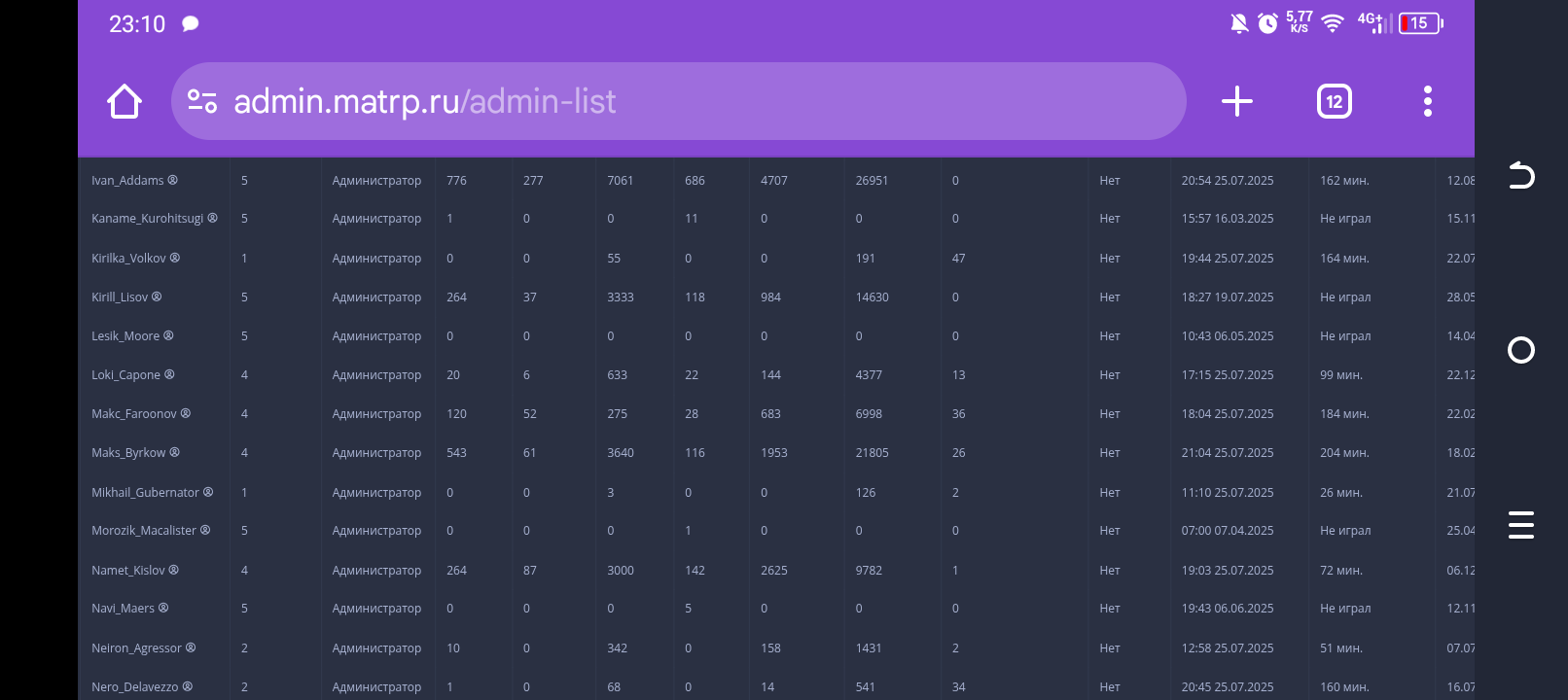
Task: Open Lesik_Moore admin profile
Action: pos(125,336)
